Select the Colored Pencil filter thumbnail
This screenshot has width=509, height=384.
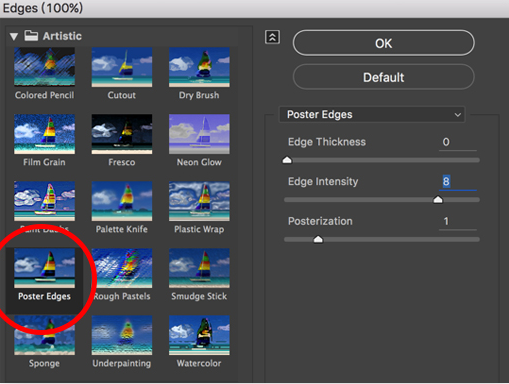44,67
